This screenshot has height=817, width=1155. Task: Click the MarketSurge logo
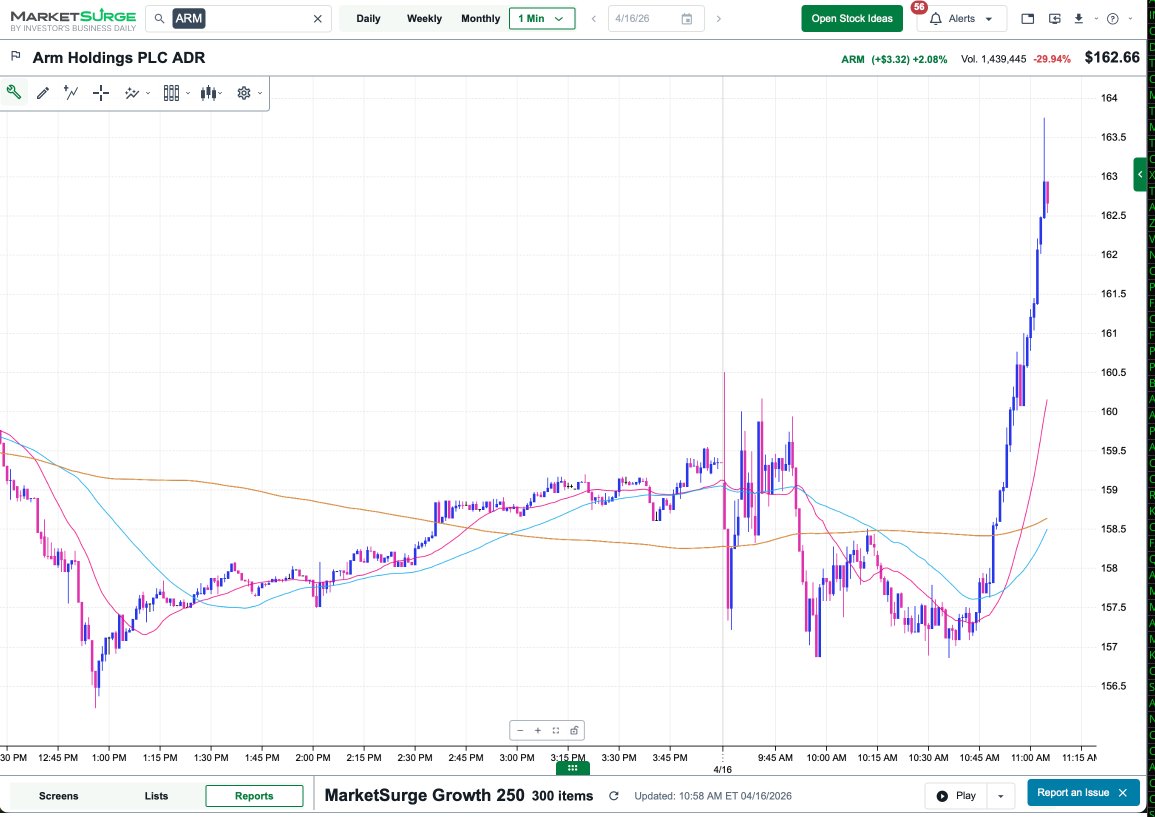(73, 20)
